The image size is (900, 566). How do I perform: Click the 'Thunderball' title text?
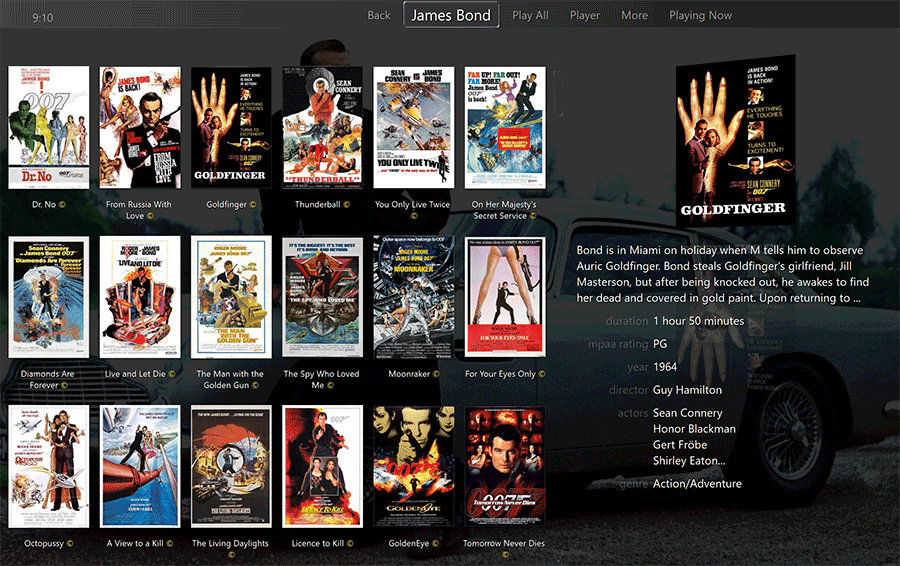[x=317, y=204]
